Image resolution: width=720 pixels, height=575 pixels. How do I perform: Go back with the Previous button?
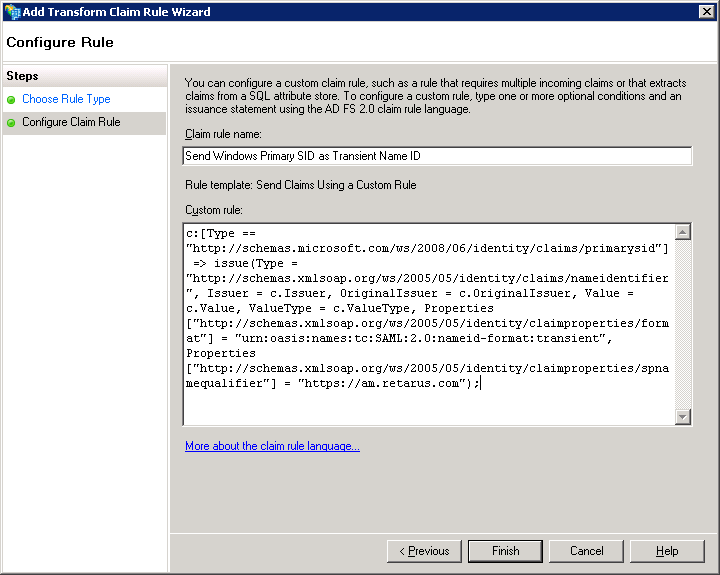pyautogui.click(x=424, y=551)
